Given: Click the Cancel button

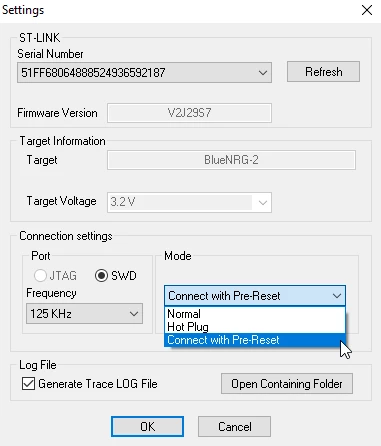Looking at the screenshot, I should [234, 426].
